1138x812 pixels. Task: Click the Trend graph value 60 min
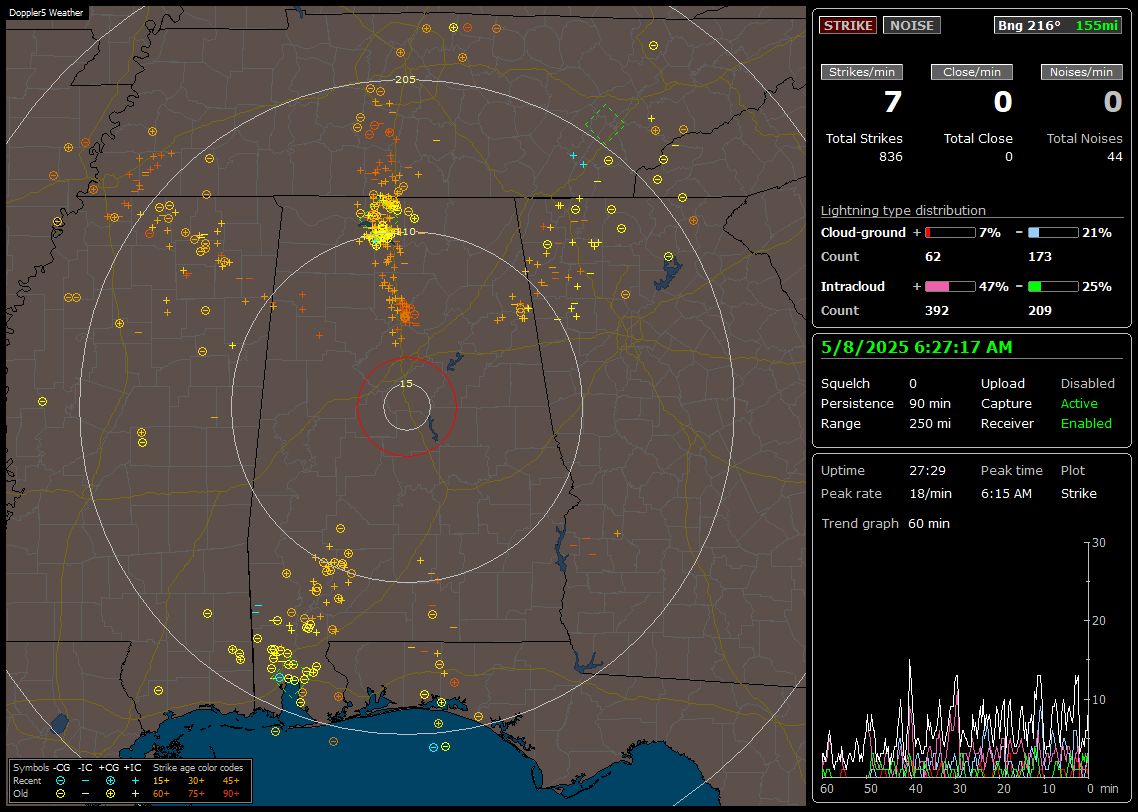pyautogui.click(x=929, y=524)
